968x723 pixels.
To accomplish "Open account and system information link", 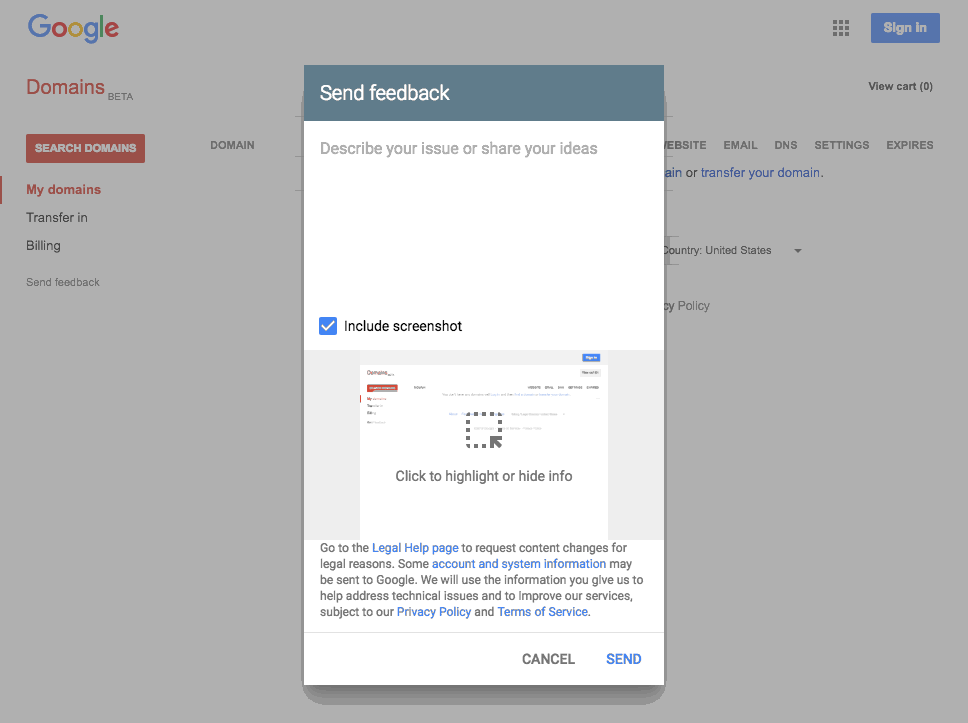I will tap(518, 564).
